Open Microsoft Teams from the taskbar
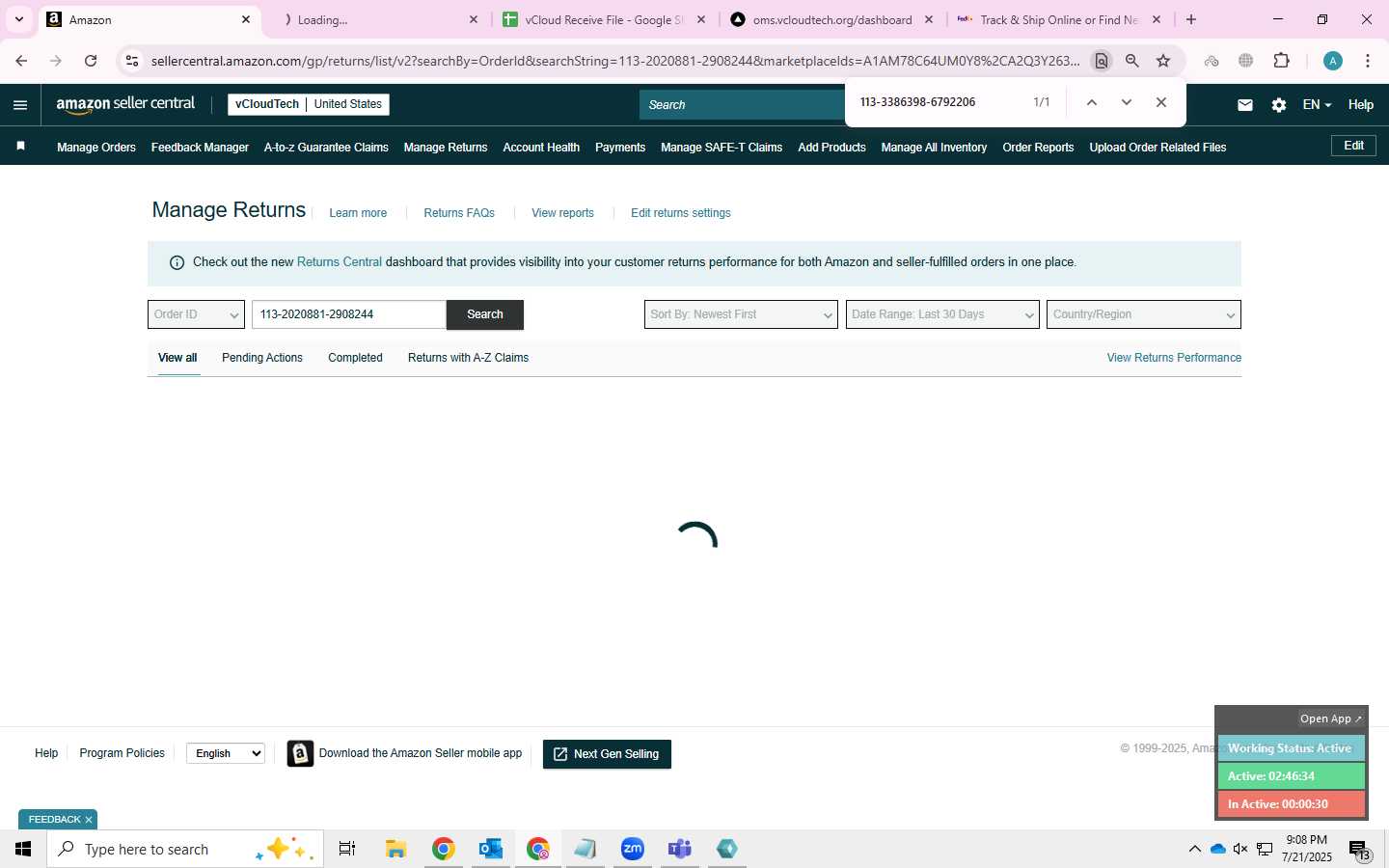This screenshot has width=1389, height=868. (680, 849)
